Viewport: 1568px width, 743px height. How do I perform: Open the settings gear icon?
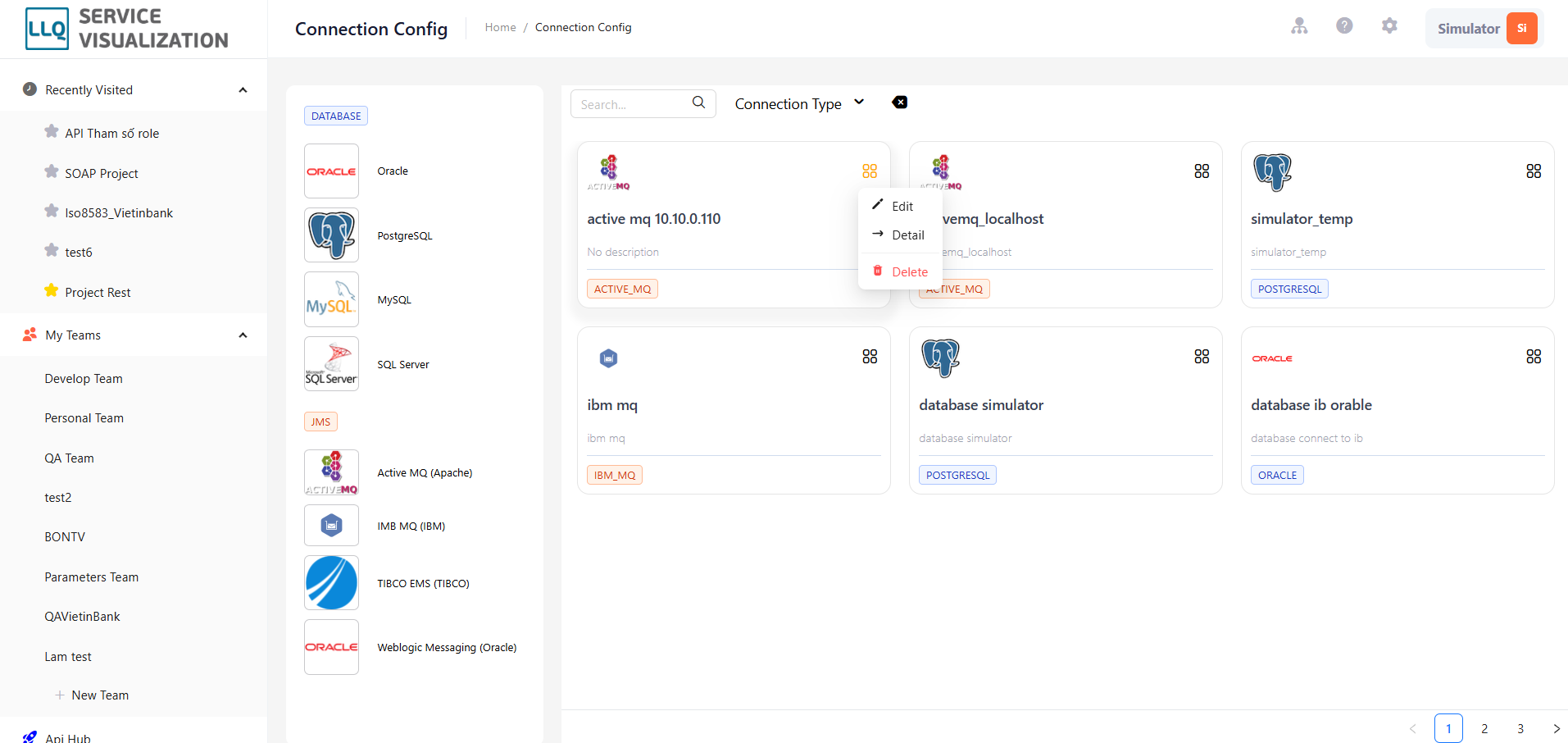[x=1389, y=26]
